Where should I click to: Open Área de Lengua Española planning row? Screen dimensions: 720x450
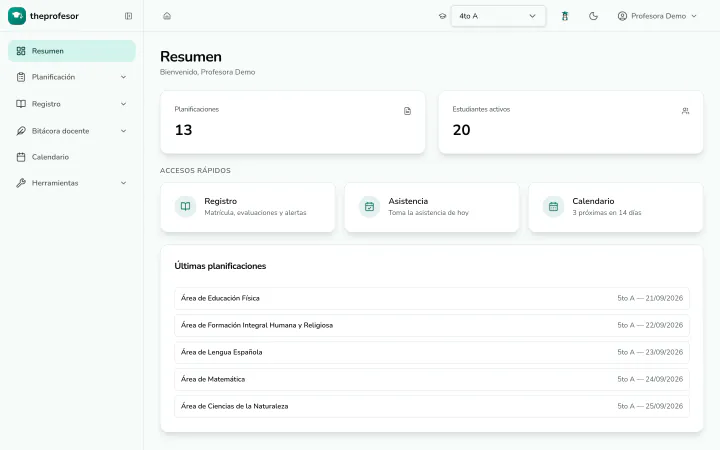click(x=432, y=352)
